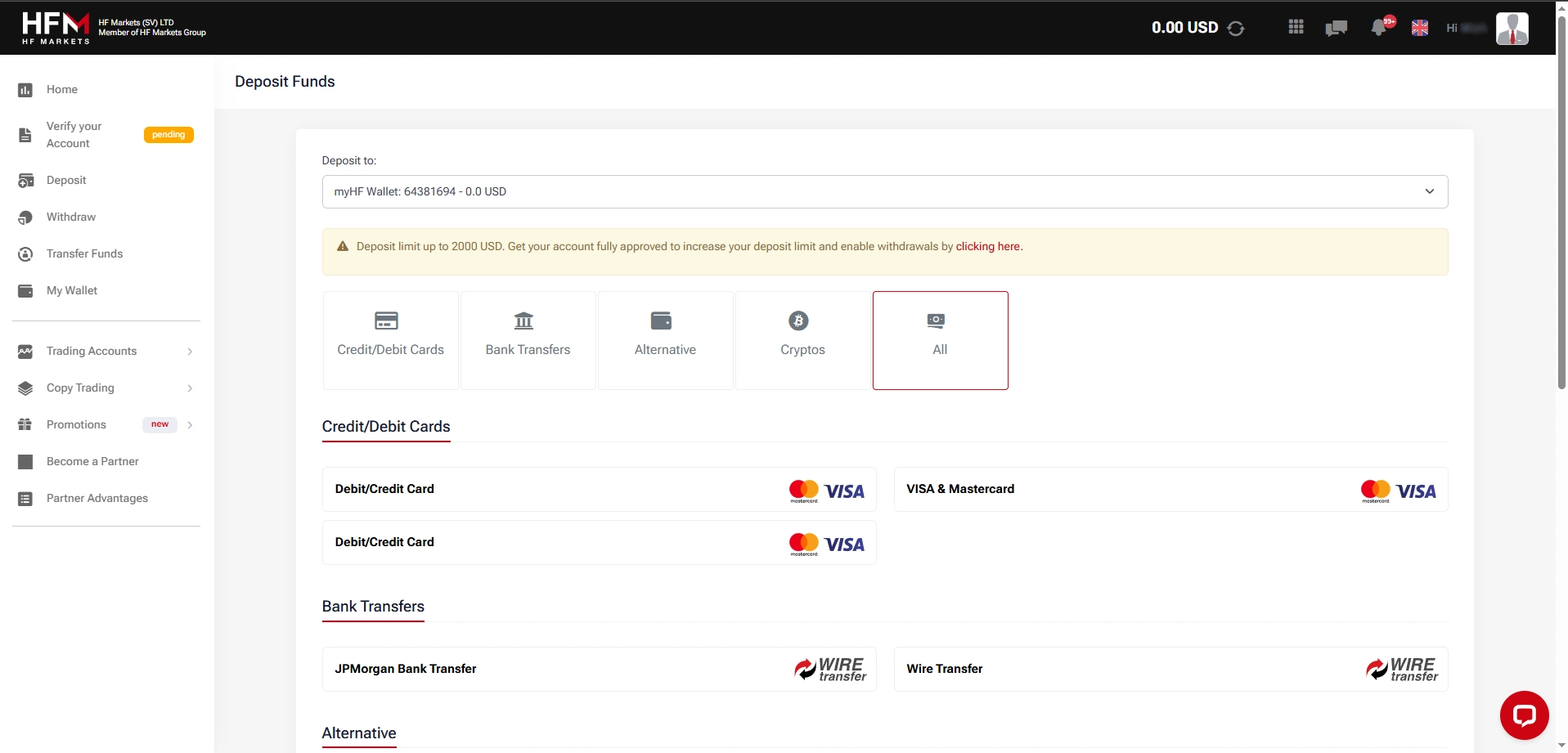
Task: Click the clicking here link in the warning
Action: [x=988, y=246]
